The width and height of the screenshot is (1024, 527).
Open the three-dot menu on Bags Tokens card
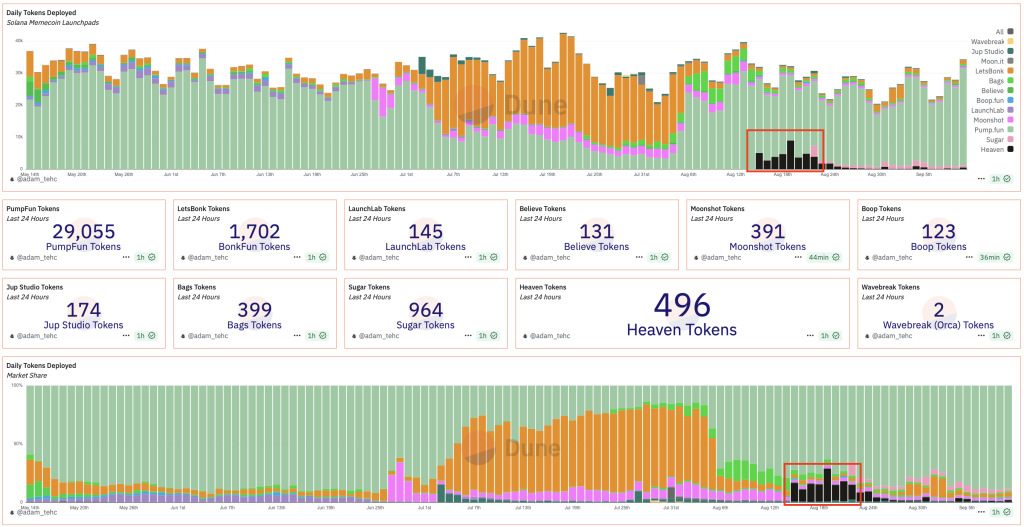pyautogui.click(x=298, y=336)
